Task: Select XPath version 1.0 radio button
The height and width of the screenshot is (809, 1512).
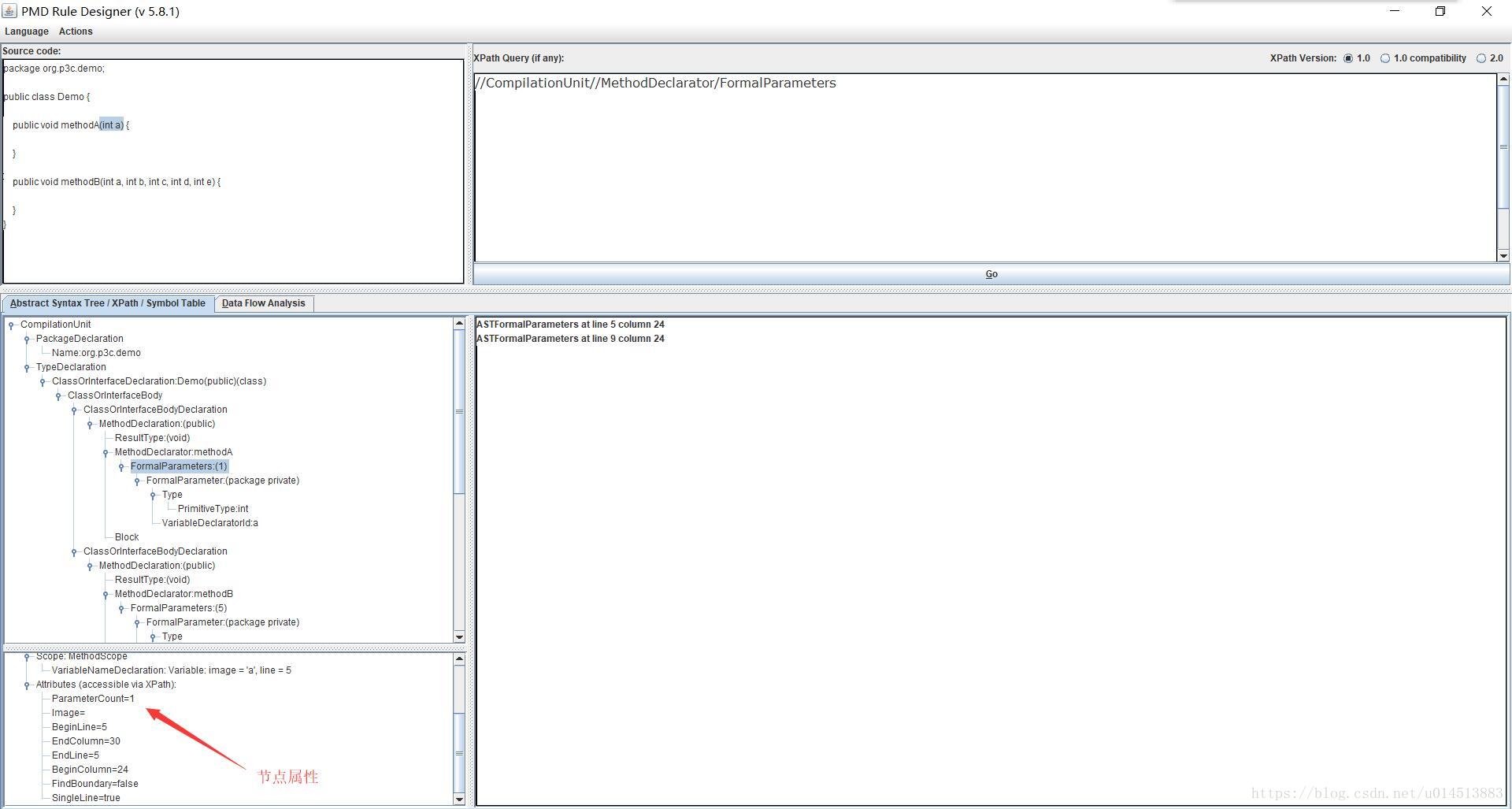Action: [1349, 58]
